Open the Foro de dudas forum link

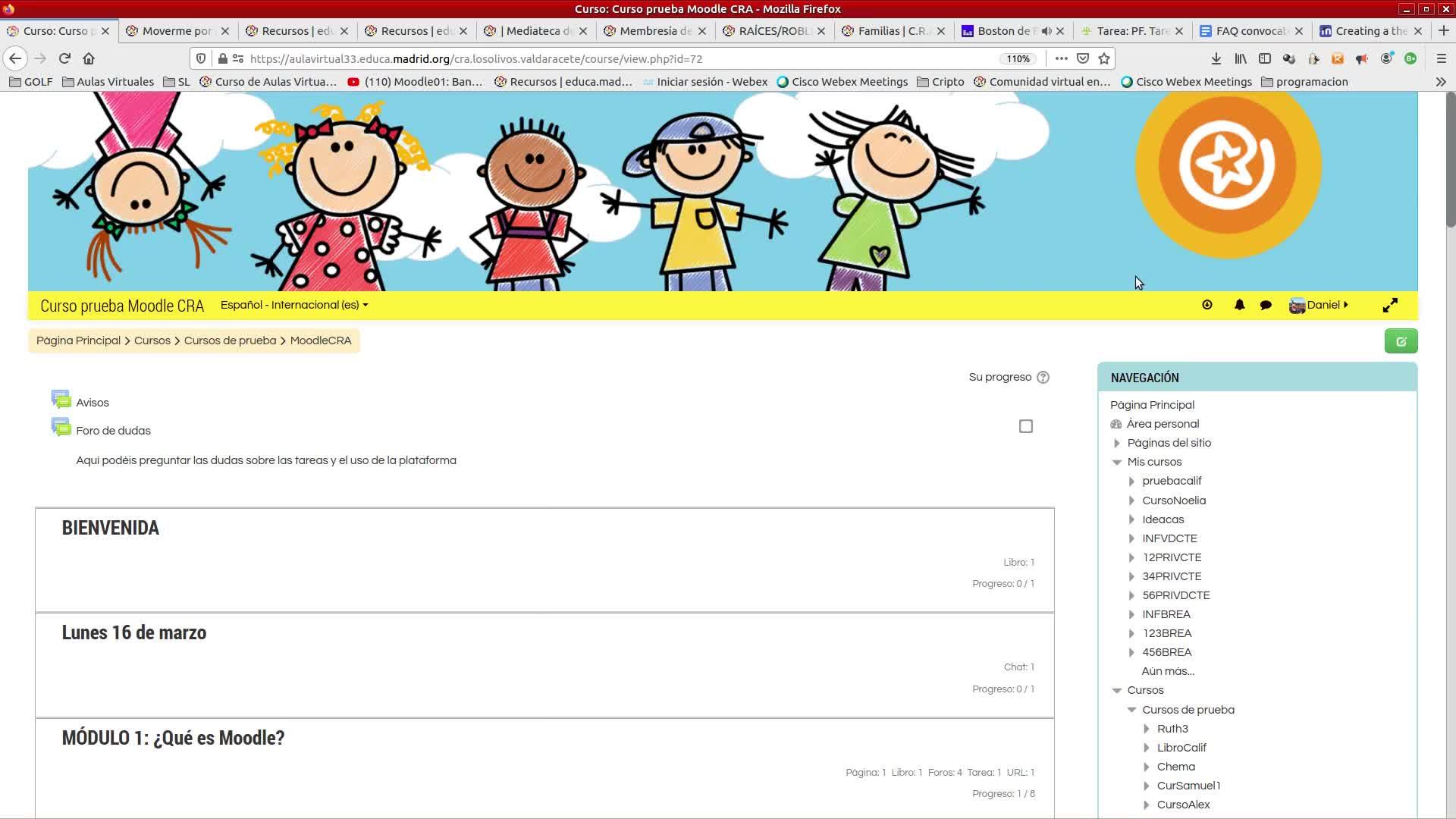(113, 431)
